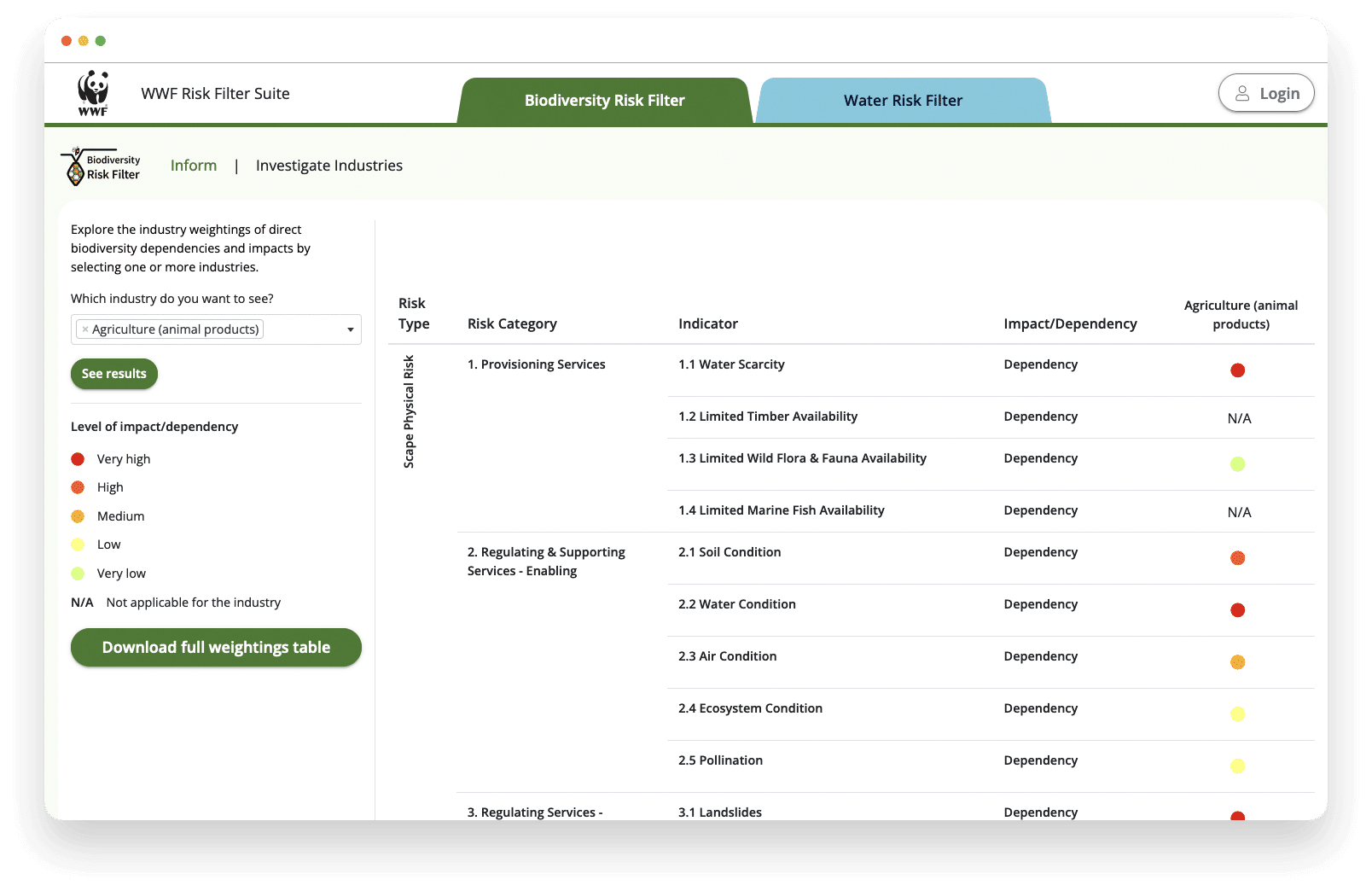Viewport: 1372px width, 891px height.
Task: Click the WWF panda logo
Action: [x=93, y=93]
